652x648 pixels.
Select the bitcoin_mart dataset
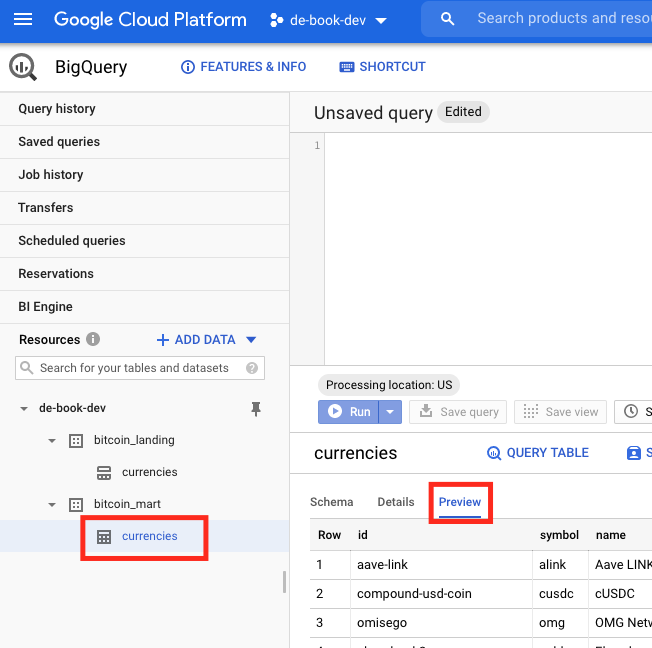[x=127, y=504]
